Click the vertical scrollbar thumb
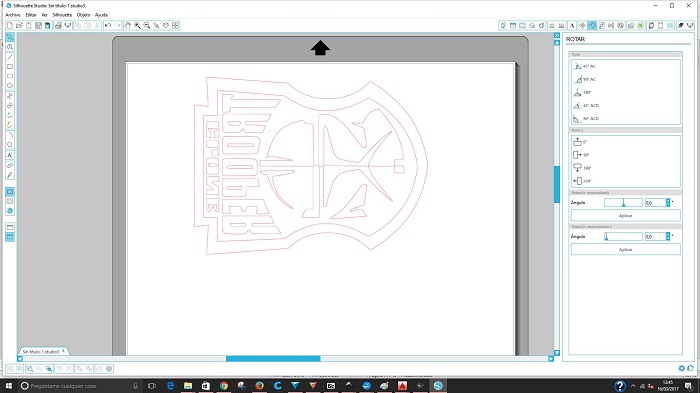Image resolution: width=700 pixels, height=393 pixels. pyautogui.click(x=557, y=184)
